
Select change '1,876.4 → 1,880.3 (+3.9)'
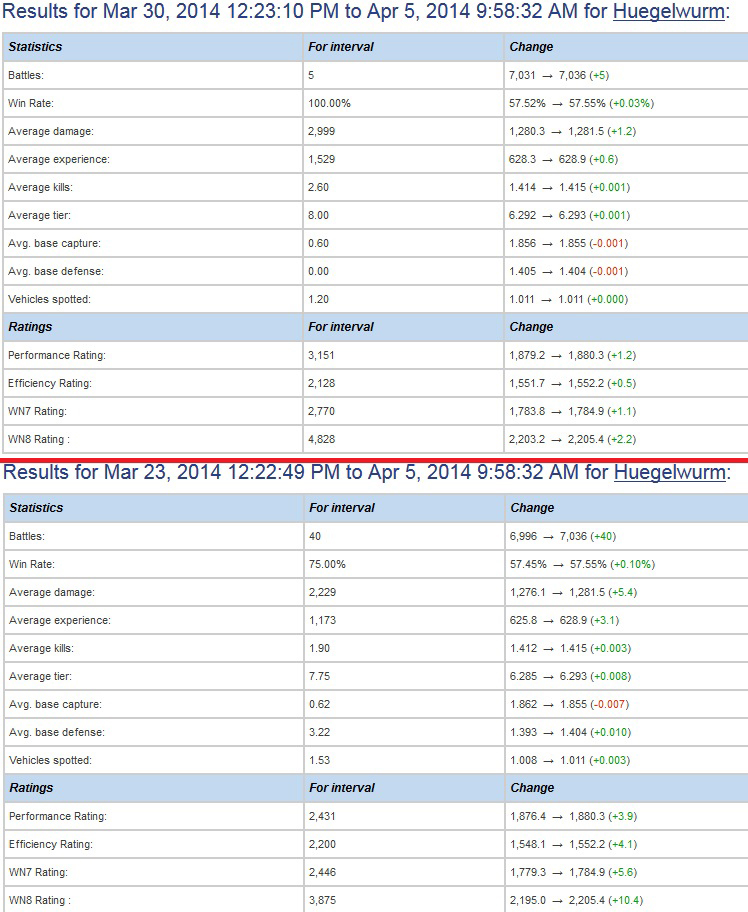[x=574, y=816]
